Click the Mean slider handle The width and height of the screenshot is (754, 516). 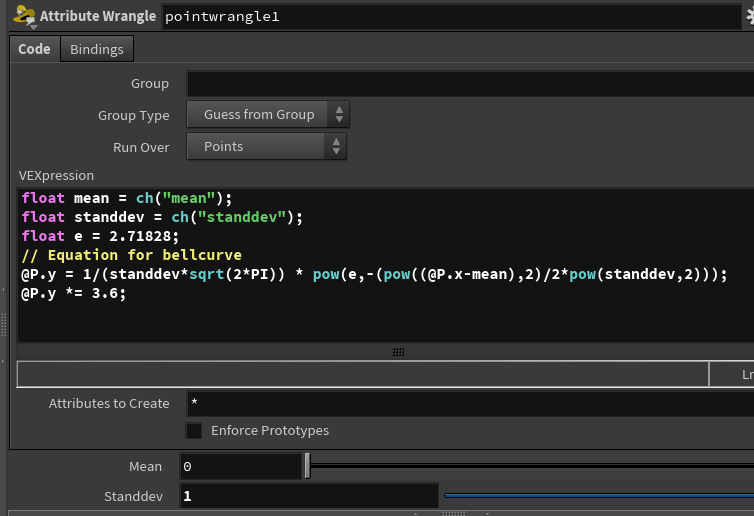[x=307, y=467]
